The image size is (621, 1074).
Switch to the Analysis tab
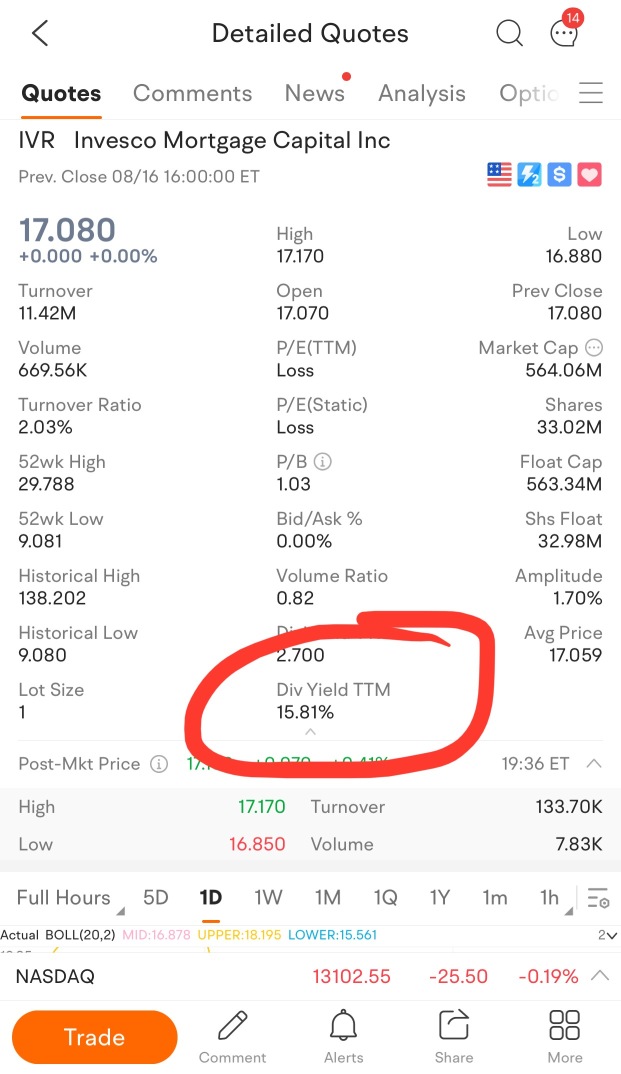tap(422, 93)
